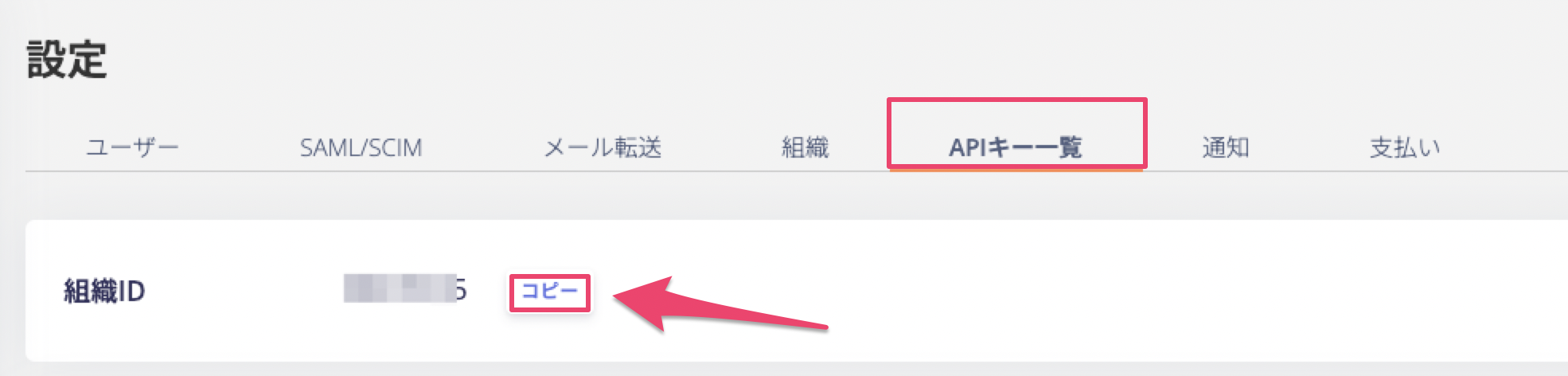
Task: Click the blurred 組織ID value
Action: 400,288
